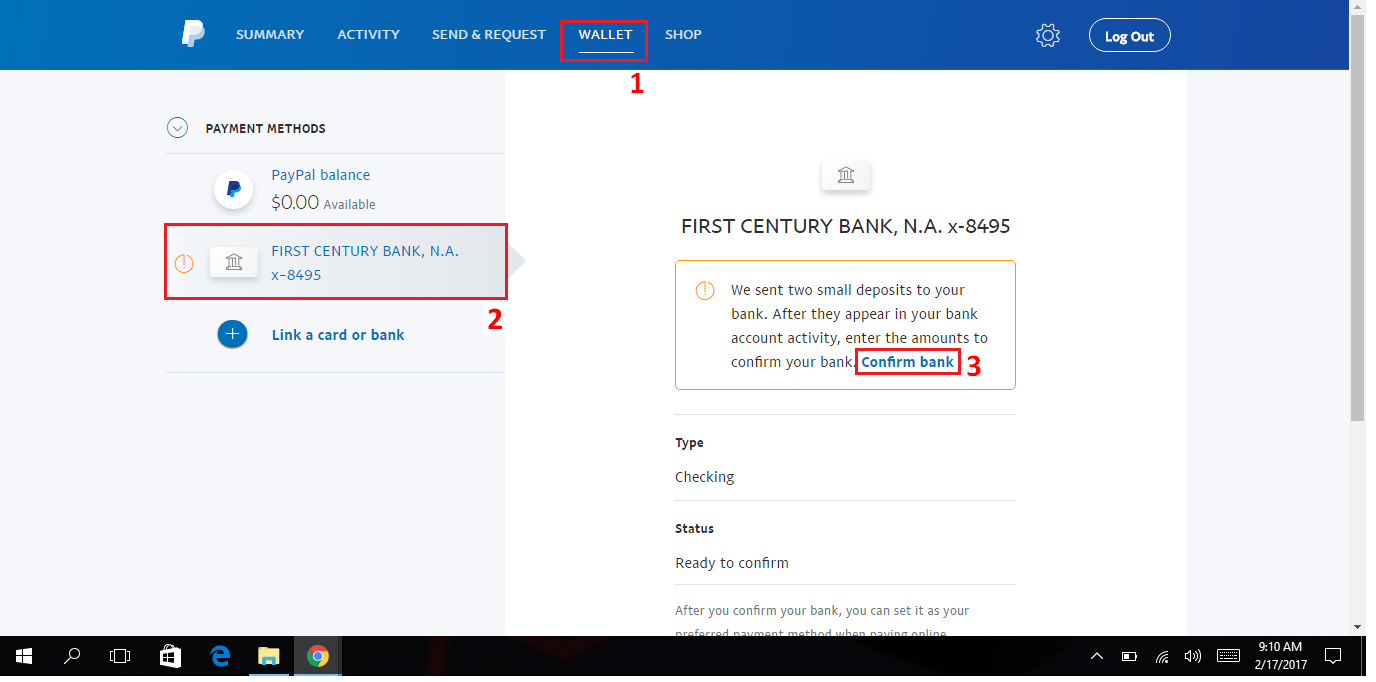Go to the Summary tab
Image resolution: width=1376 pixels, height=682 pixels.
[x=270, y=34]
